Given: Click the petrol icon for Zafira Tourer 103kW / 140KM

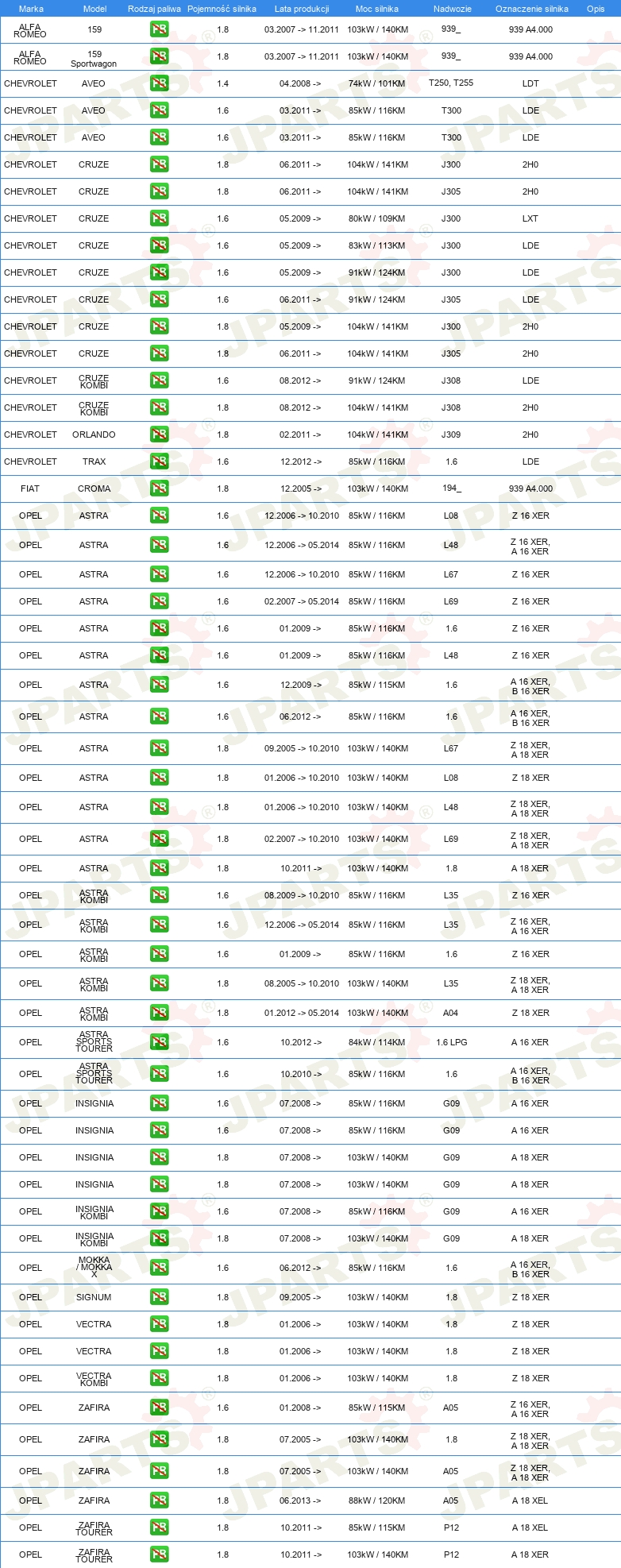Looking at the screenshot, I should [x=159, y=1554].
